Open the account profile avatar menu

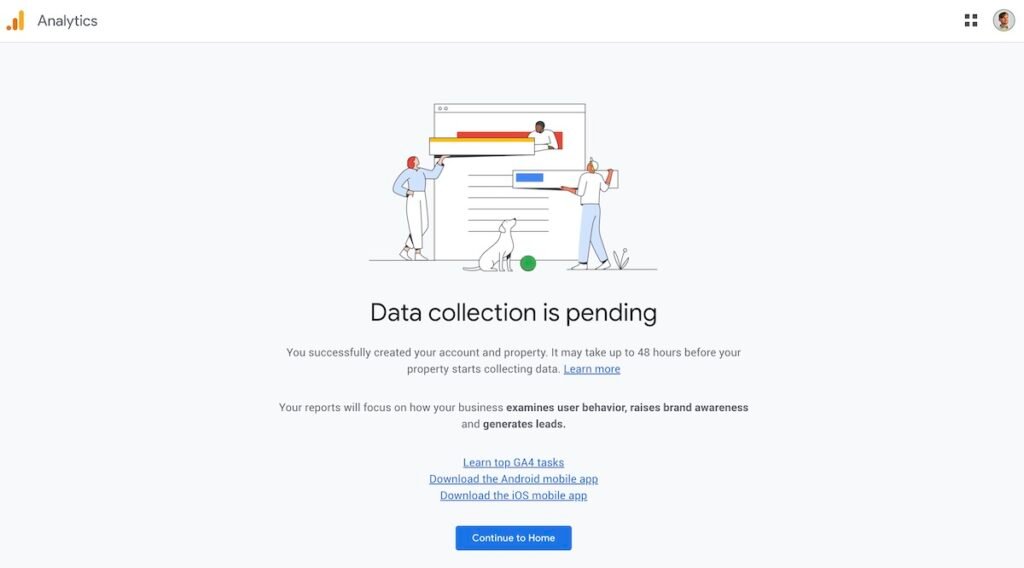click(1004, 20)
